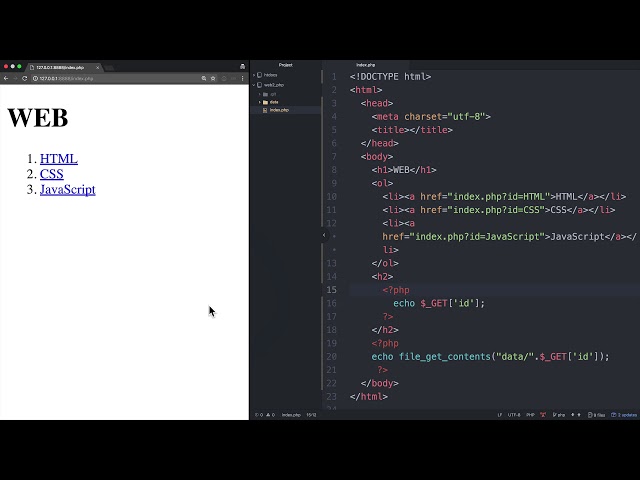Click the WEB heading
The image size is (640, 480).
pyautogui.click(x=38, y=118)
